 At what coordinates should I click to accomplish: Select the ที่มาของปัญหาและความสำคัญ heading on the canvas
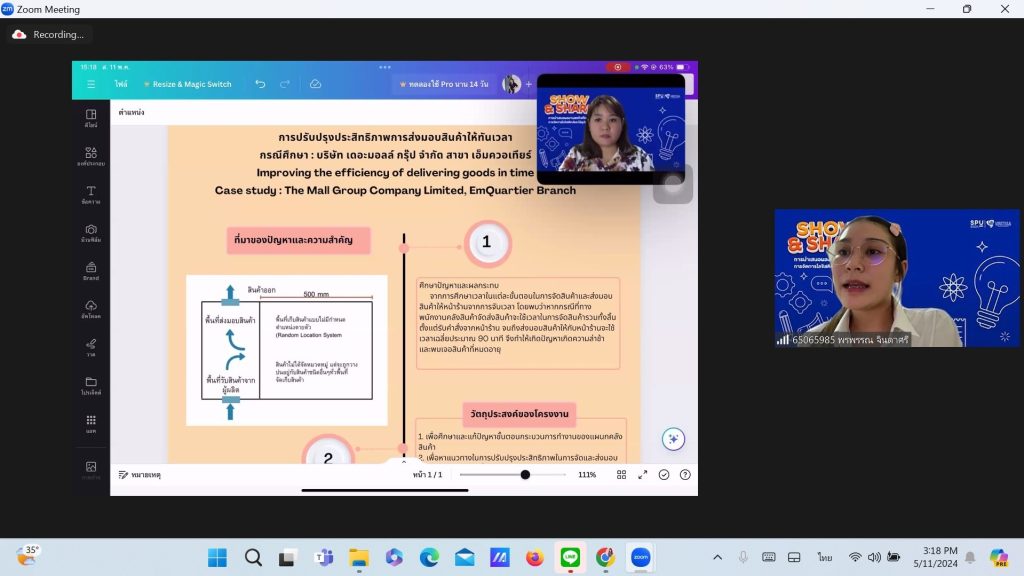[298, 240]
